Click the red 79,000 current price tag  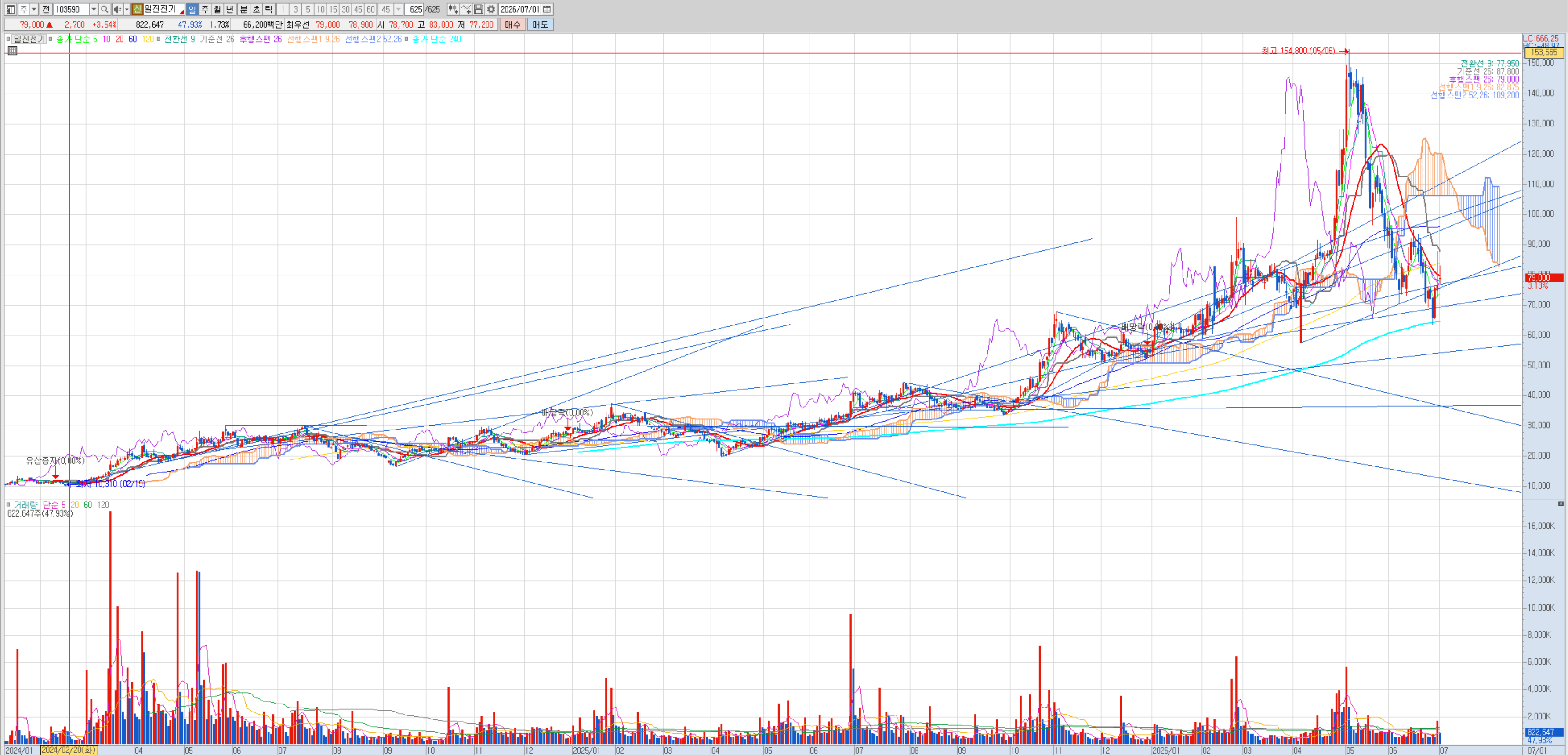1544,278
